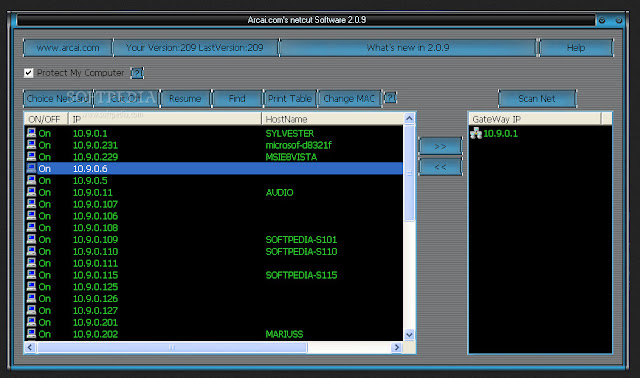Open the www.arcai.com link button
The height and width of the screenshot is (378, 640).
[x=68, y=48]
